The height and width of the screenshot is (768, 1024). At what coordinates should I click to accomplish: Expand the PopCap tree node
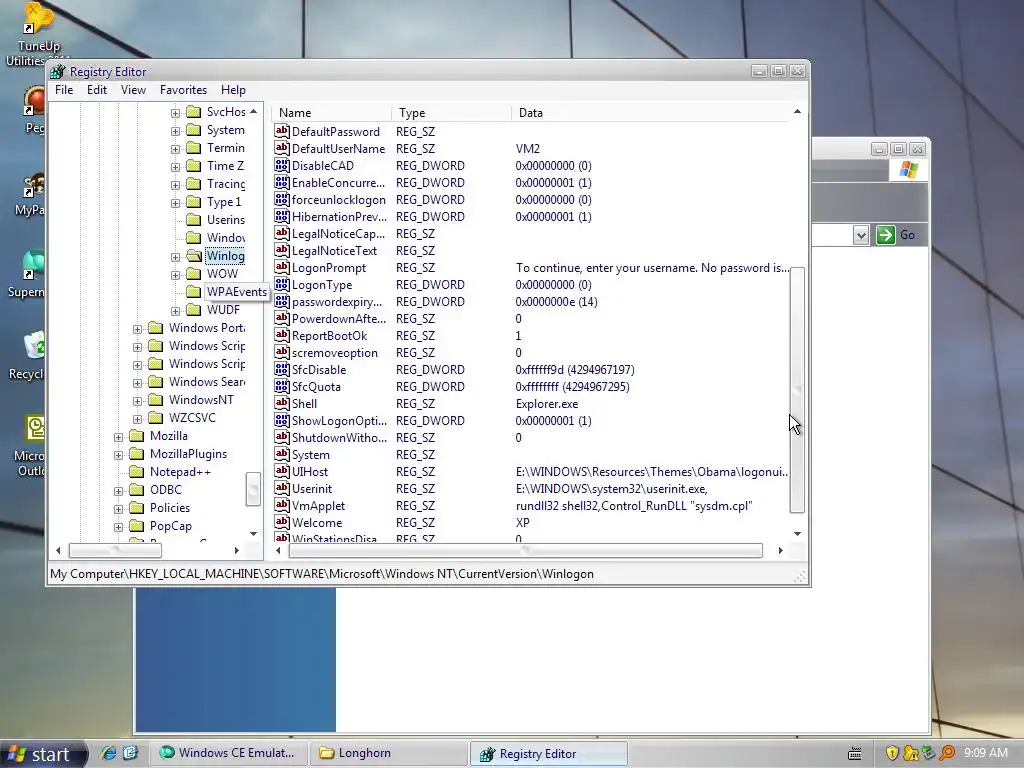click(118, 527)
